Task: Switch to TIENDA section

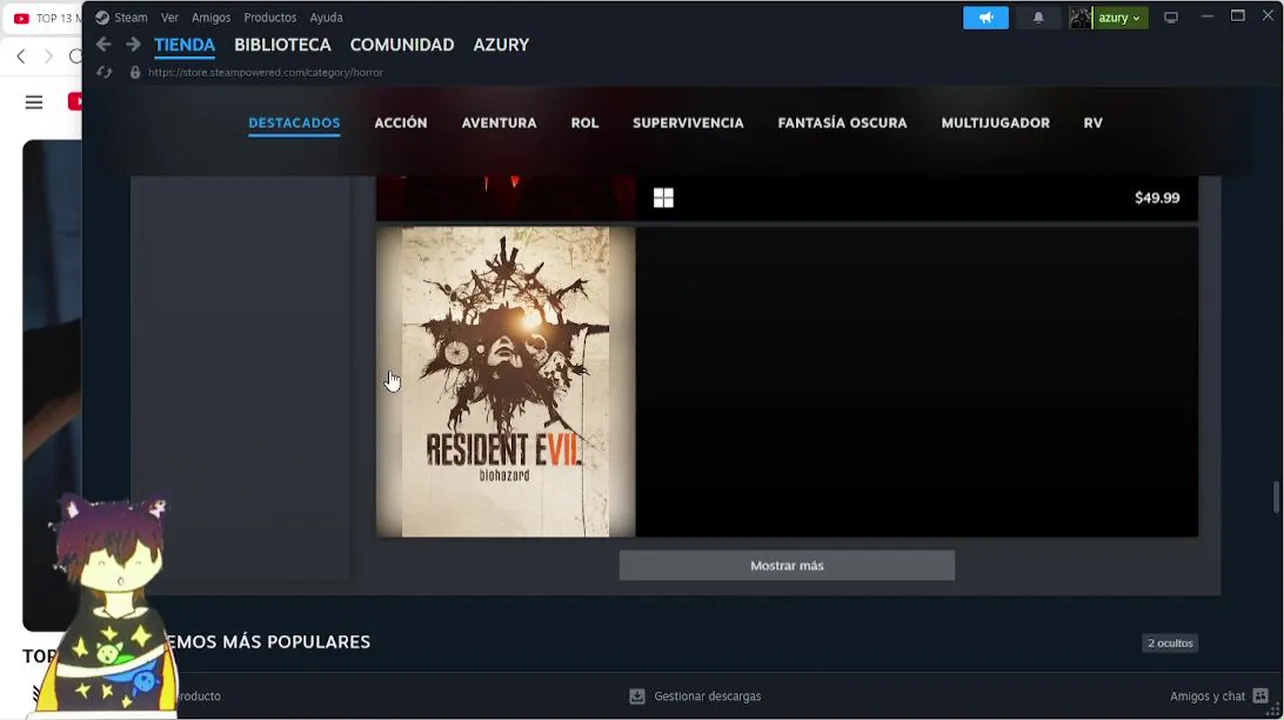Action: click(x=185, y=45)
